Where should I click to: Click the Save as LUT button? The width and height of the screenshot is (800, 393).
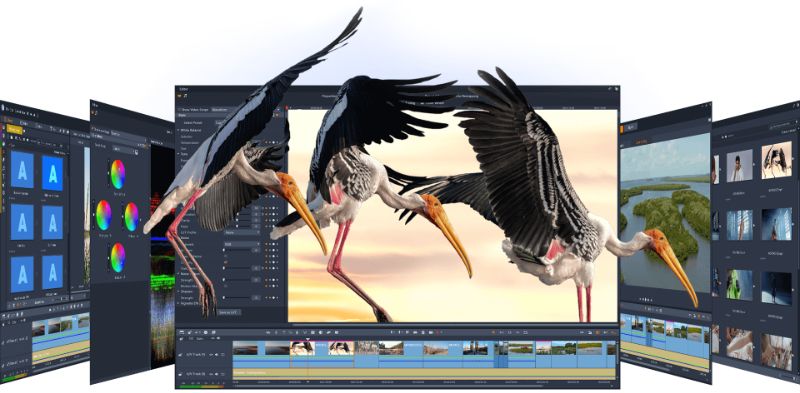(229, 311)
